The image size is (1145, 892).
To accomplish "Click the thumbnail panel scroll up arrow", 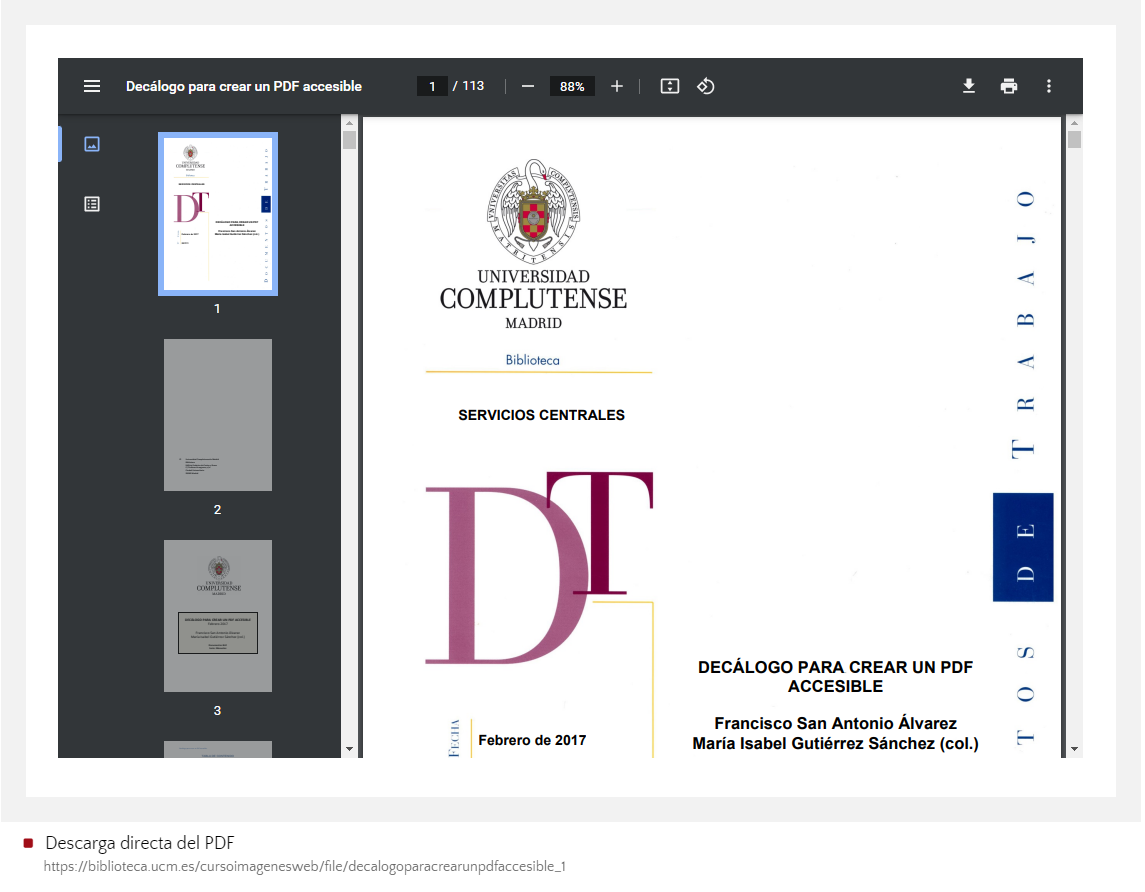I will pos(349,123).
